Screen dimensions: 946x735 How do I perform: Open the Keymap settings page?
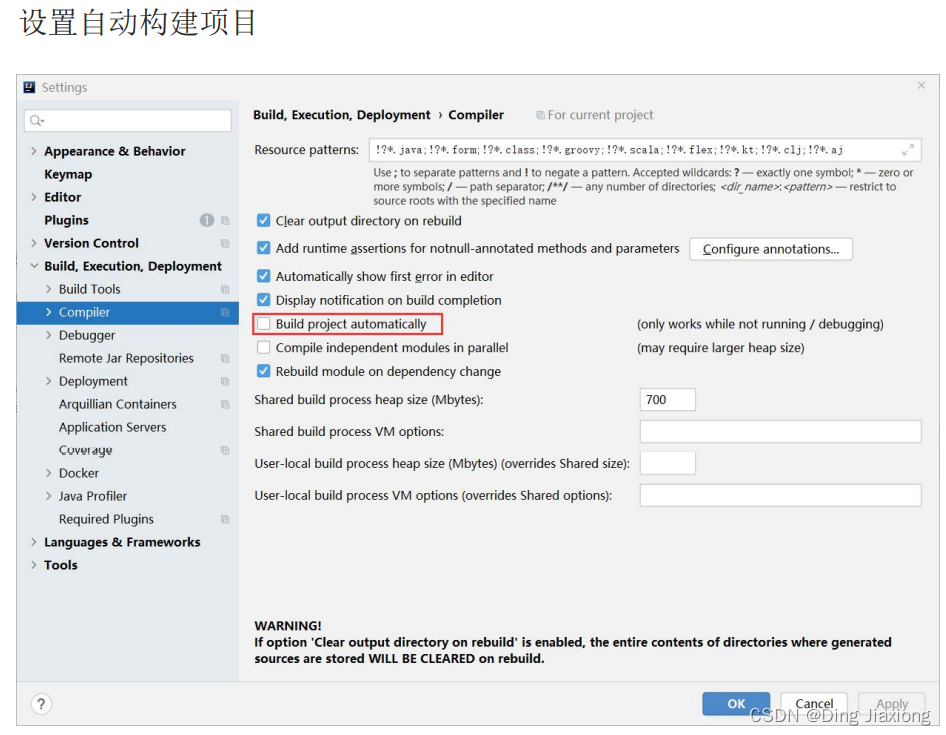[68, 174]
